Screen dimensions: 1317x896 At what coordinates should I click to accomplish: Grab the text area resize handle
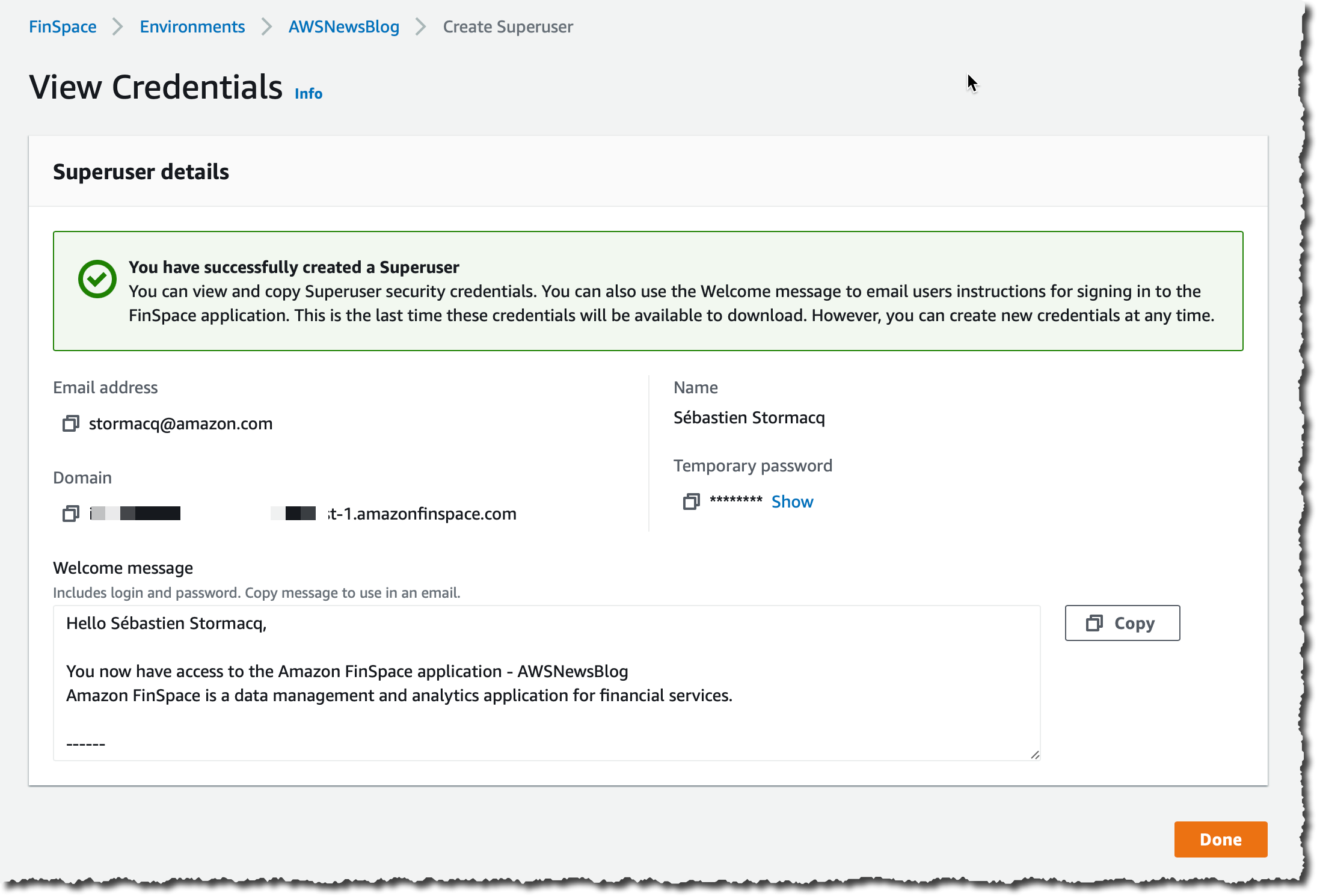pos(1034,755)
